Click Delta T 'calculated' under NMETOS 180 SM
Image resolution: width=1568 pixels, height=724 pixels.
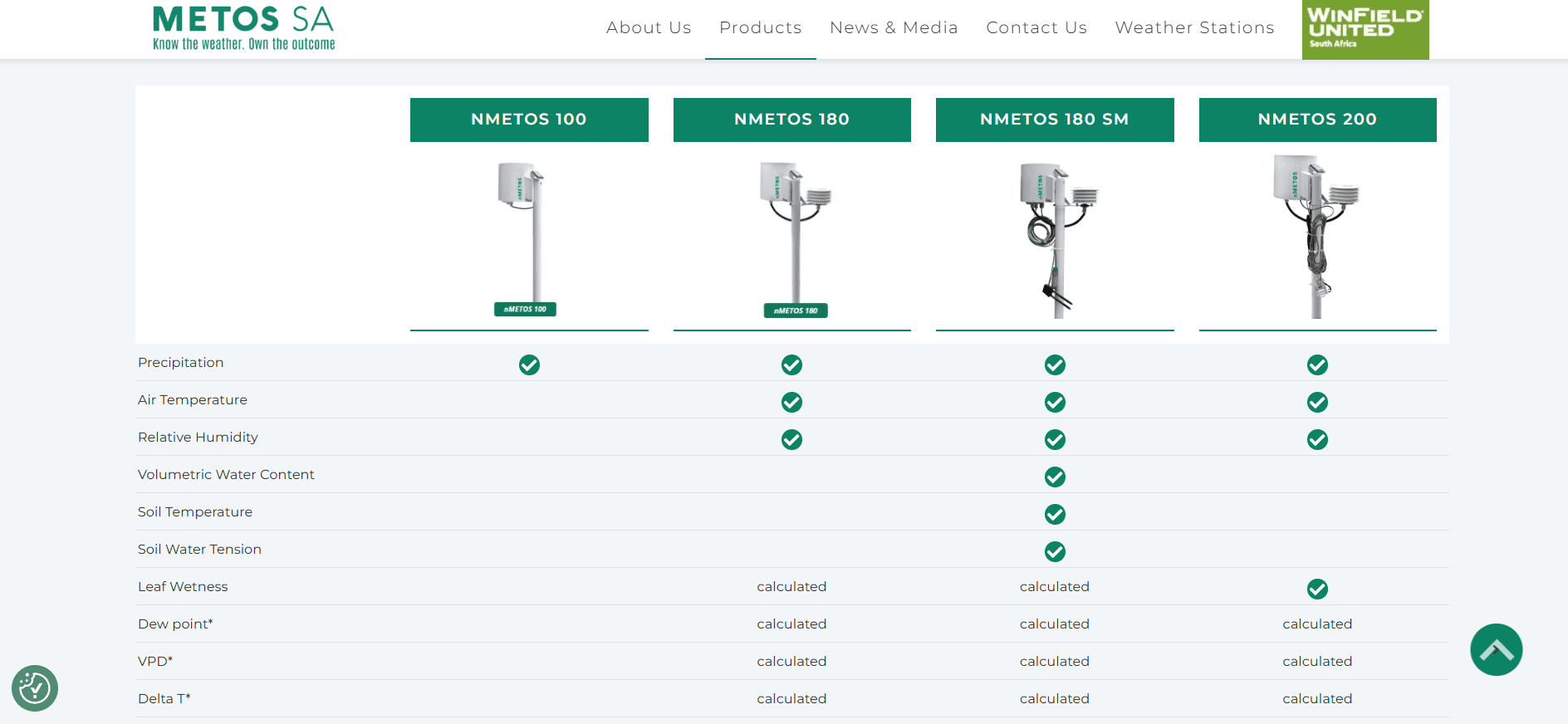1055,698
